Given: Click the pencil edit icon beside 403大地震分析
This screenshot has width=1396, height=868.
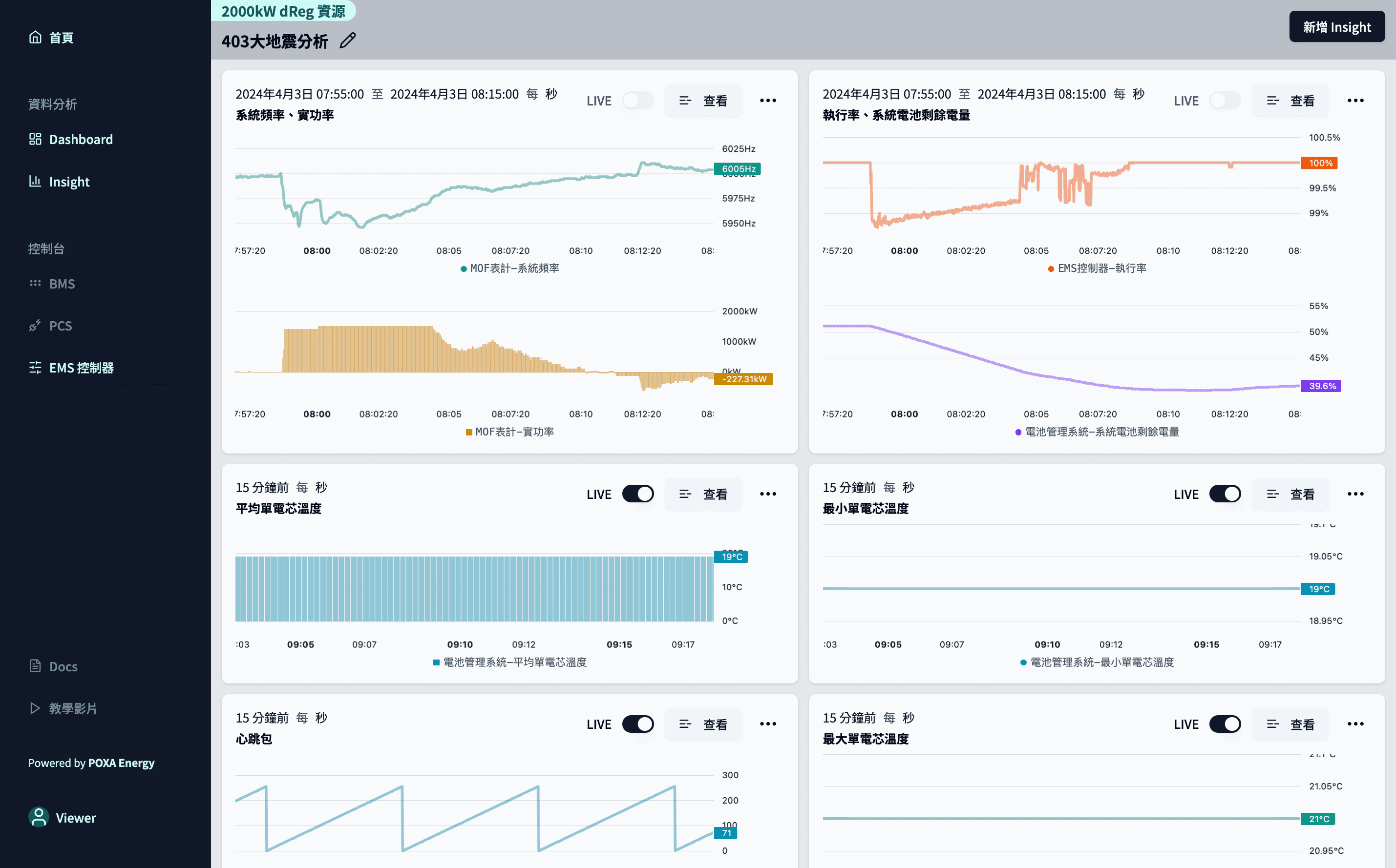Looking at the screenshot, I should pos(347,41).
